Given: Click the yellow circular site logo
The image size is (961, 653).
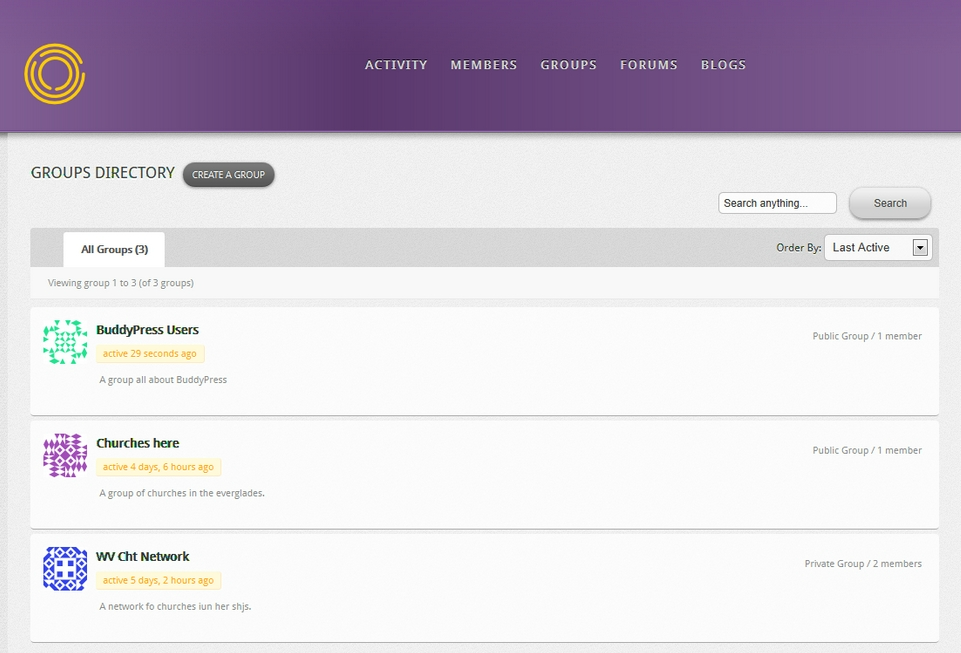Looking at the screenshot, I should [x=55, y=74].
